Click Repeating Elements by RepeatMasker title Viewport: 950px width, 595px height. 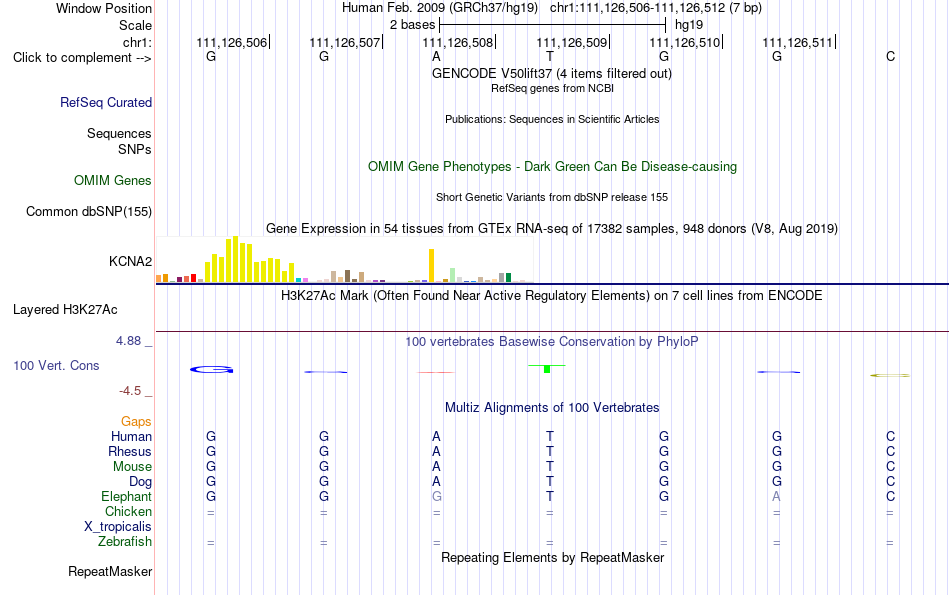pyautogui.click(x=553, y=557)
